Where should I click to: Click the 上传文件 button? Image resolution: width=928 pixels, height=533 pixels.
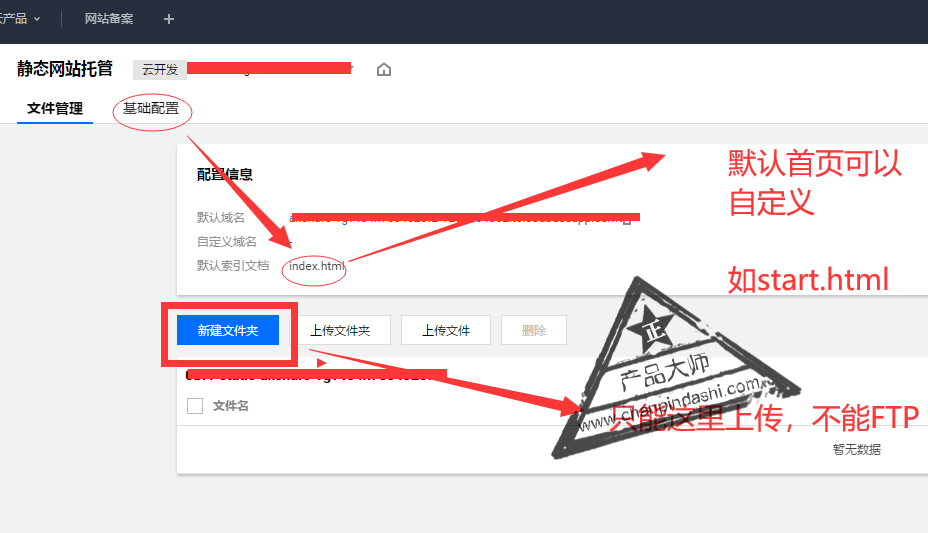[x=446, y=330]
